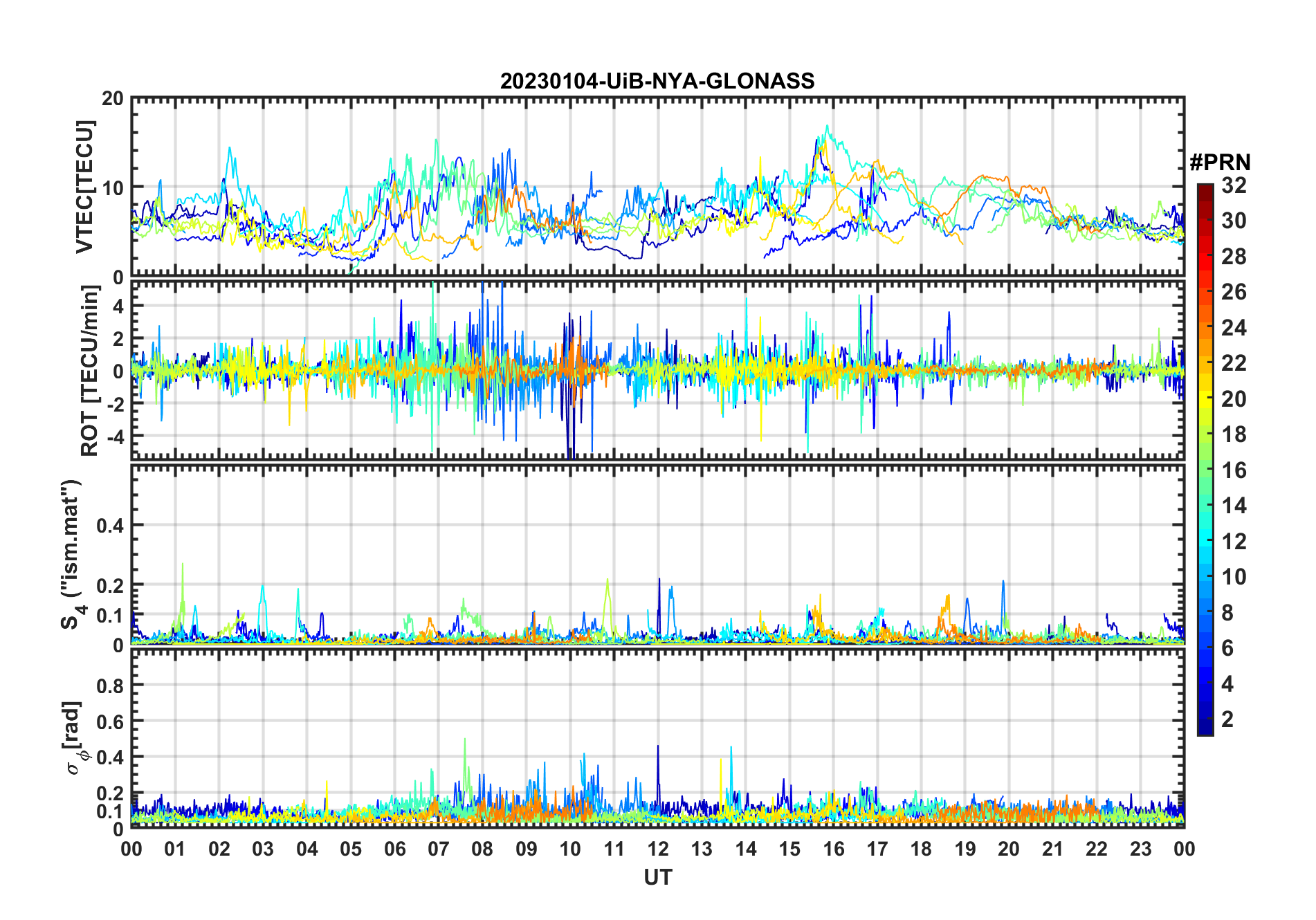This screenshot has width=1316, height=920.
Task: Select colorbar tick label 14
Action: click(x=1234, y=506)
